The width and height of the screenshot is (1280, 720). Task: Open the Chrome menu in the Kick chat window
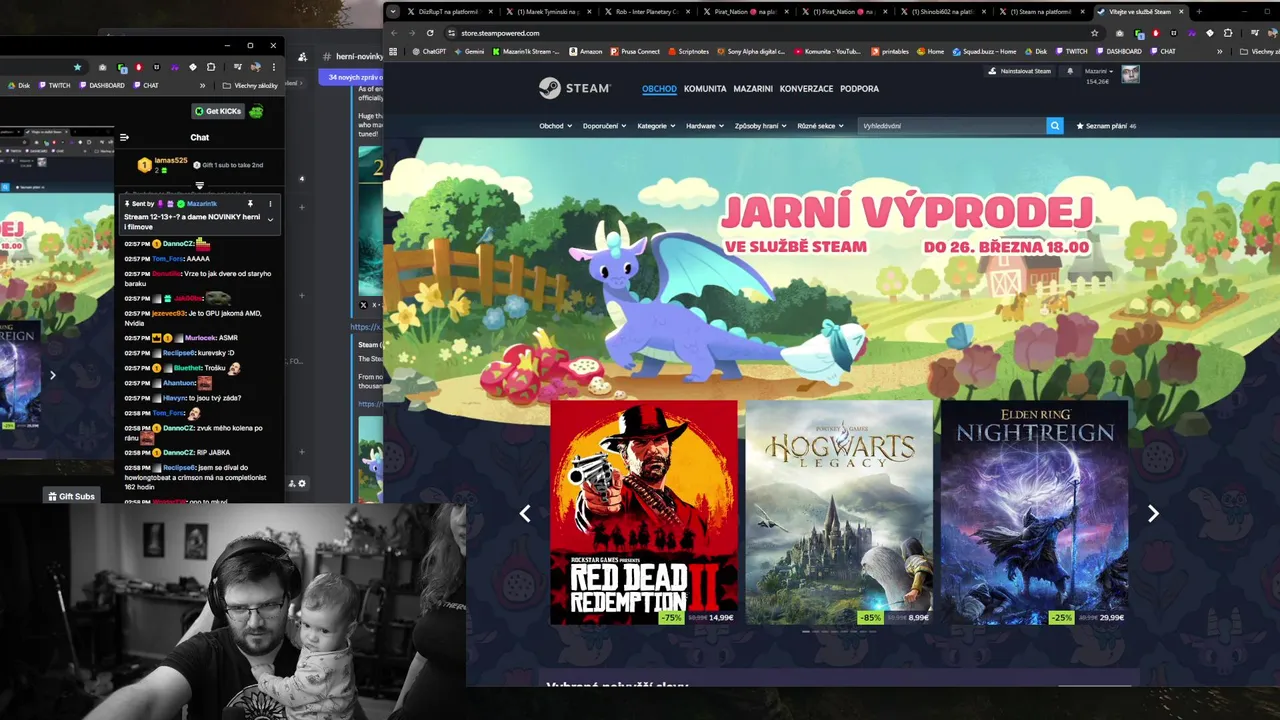point(274,67)
